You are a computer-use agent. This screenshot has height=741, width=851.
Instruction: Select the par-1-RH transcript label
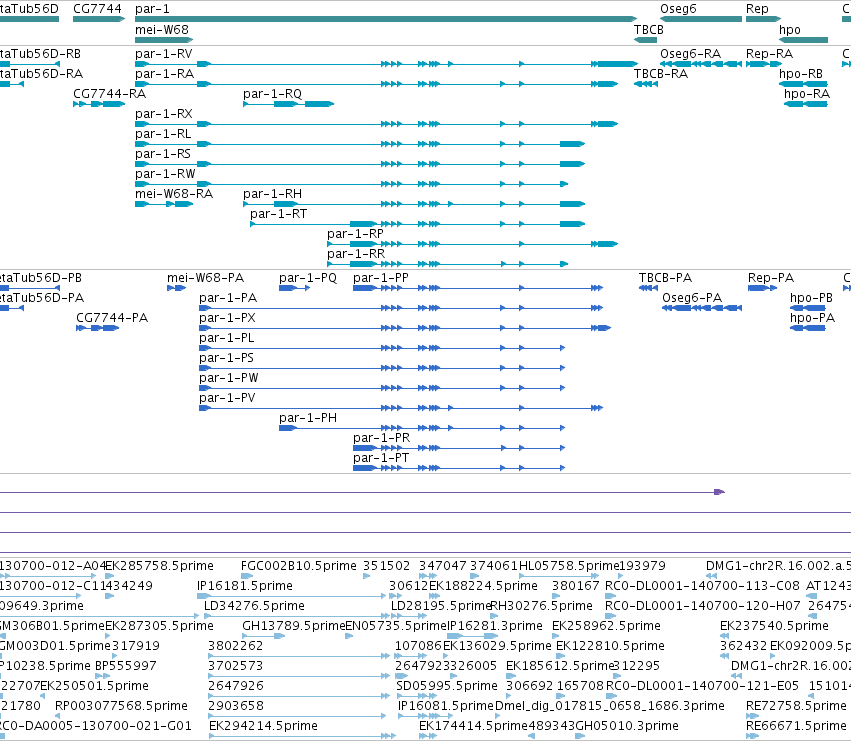272,194
